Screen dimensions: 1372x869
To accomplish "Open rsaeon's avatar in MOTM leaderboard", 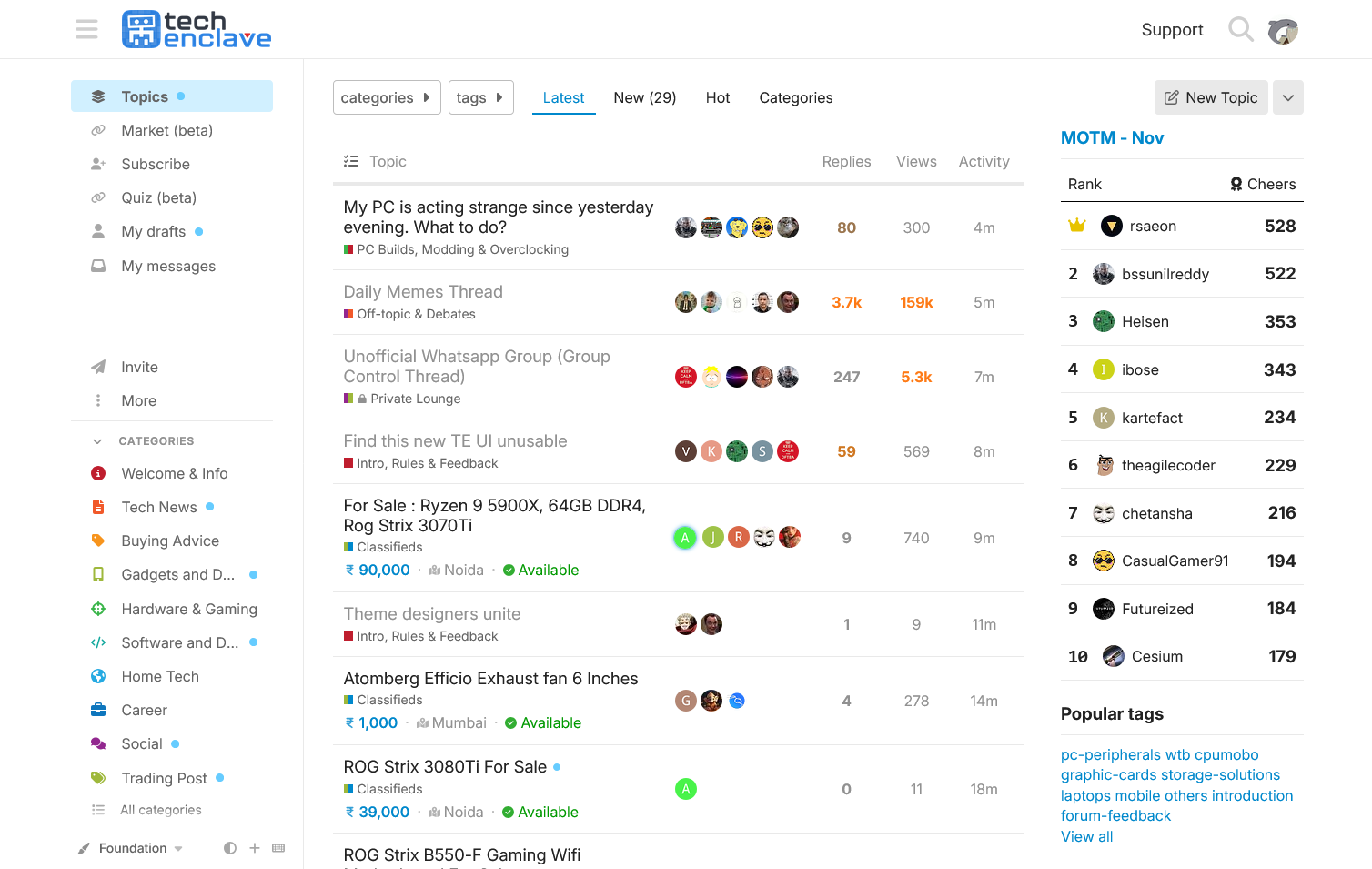I will 1111,226.
